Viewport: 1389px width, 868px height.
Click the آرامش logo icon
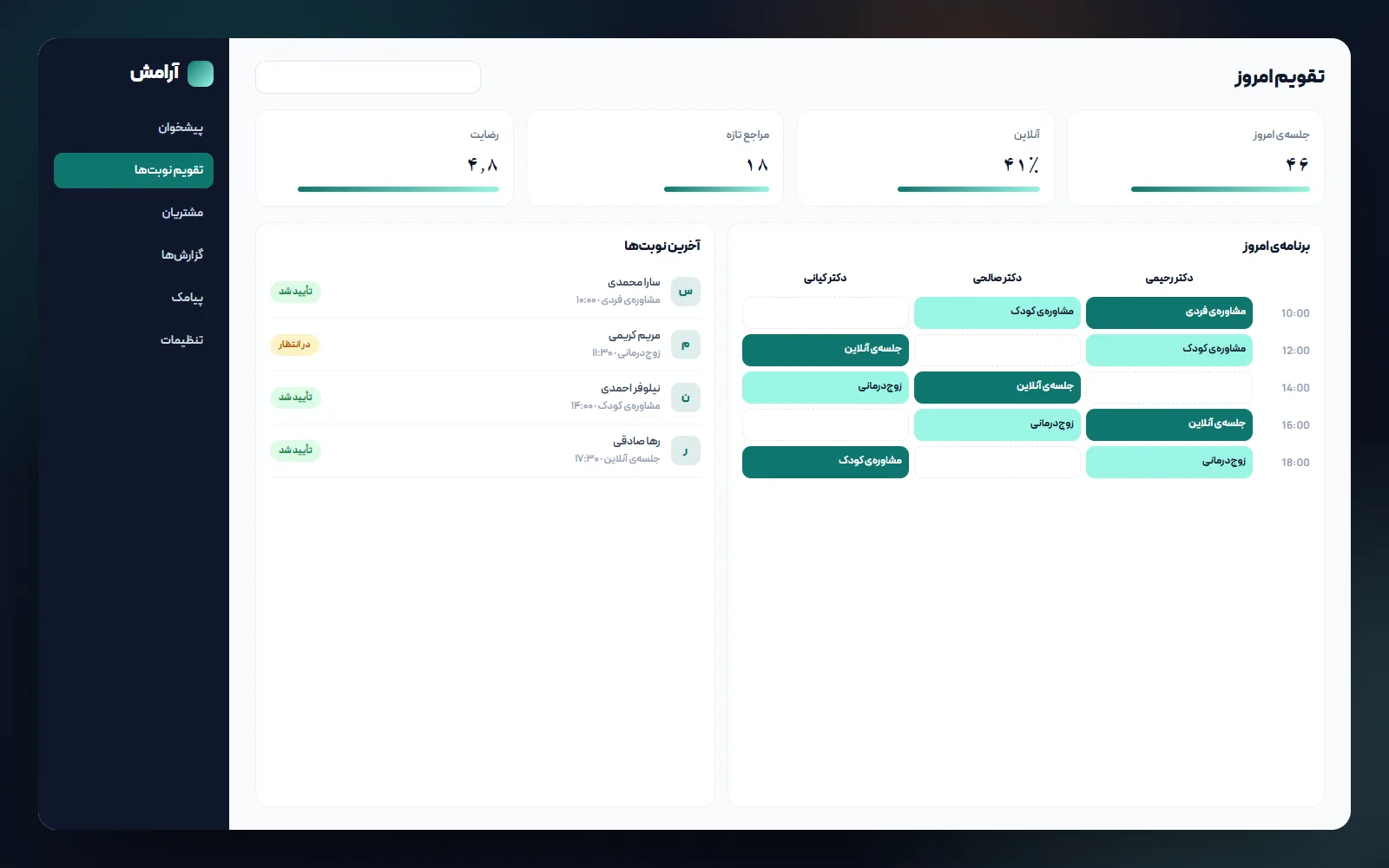201,74
